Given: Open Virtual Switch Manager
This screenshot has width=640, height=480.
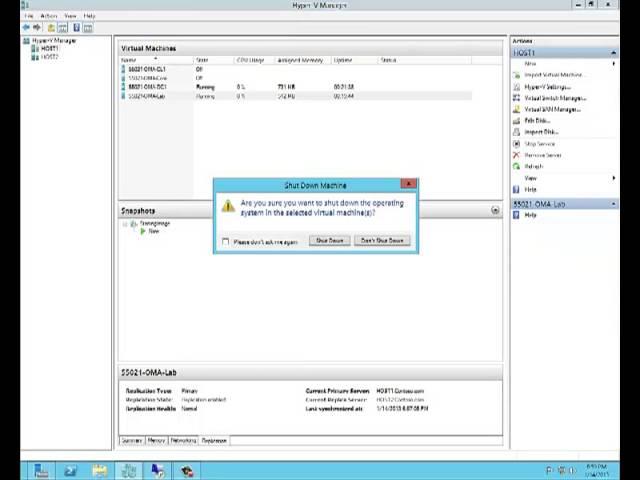Looking at the screenshot, I should (x=554, y=98).
